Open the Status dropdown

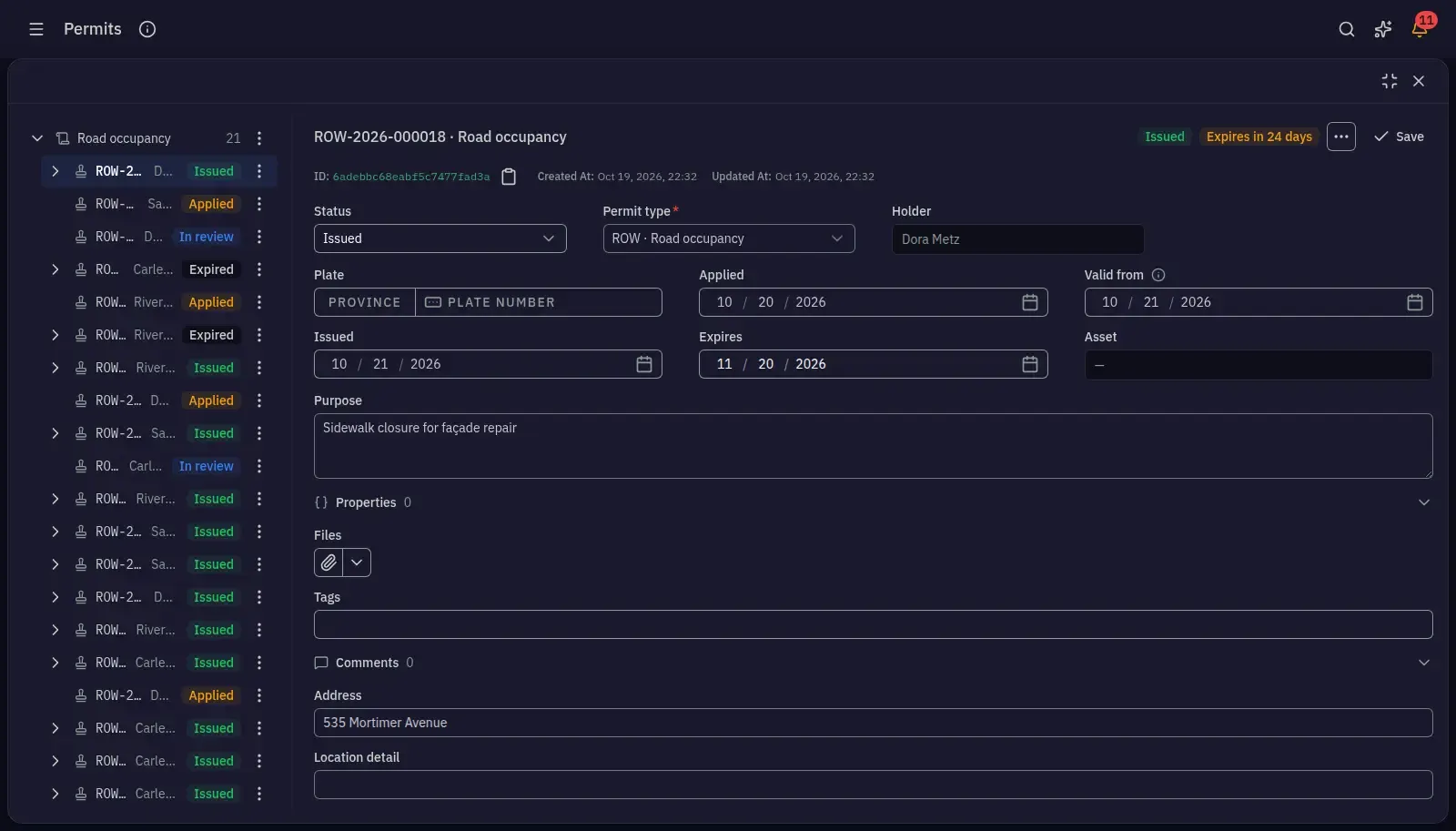point(440,238)
